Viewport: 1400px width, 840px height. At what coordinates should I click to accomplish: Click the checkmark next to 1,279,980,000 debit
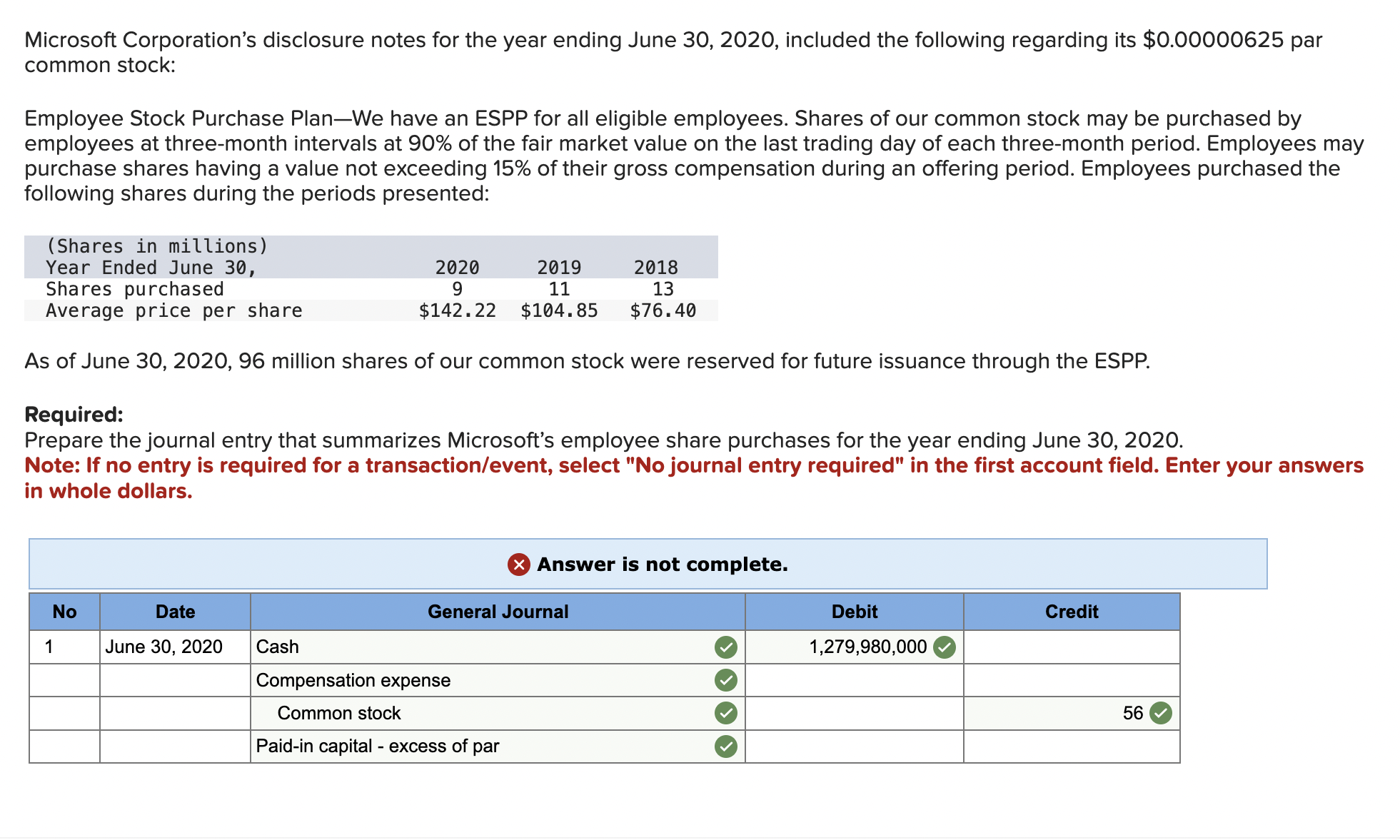pyautogui.click(x=945, y=647)
